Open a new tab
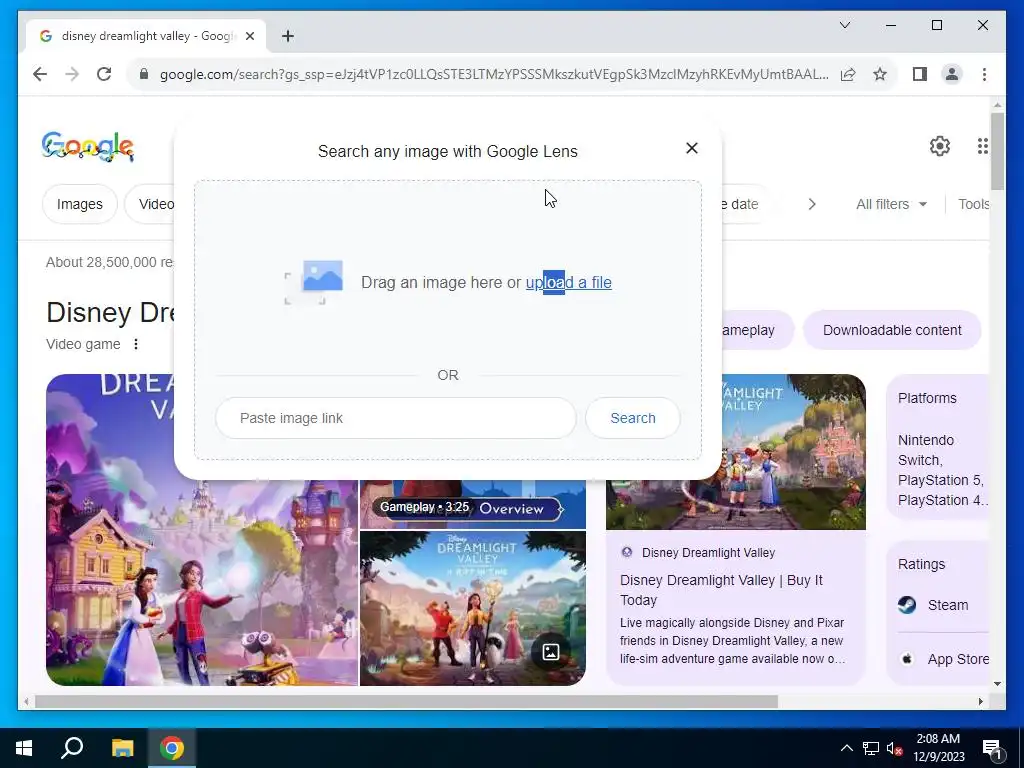 point(288,36)
